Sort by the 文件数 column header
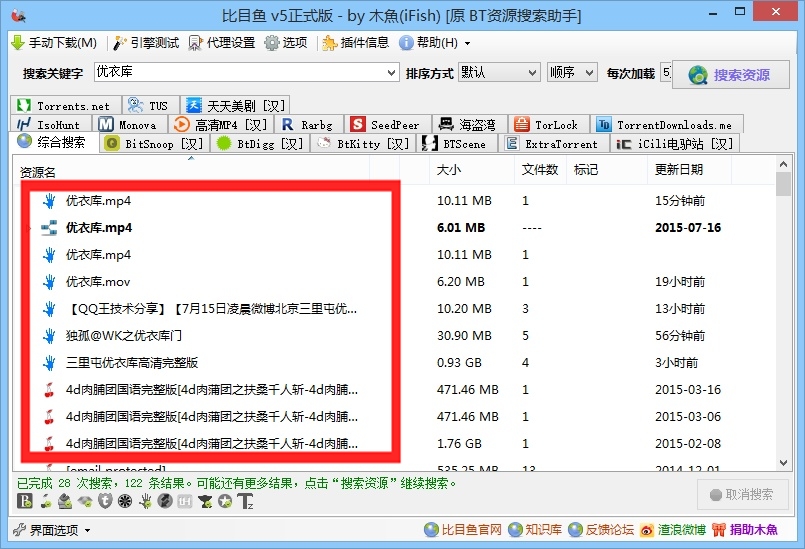The image size is (805, 549). coord(540,170)
